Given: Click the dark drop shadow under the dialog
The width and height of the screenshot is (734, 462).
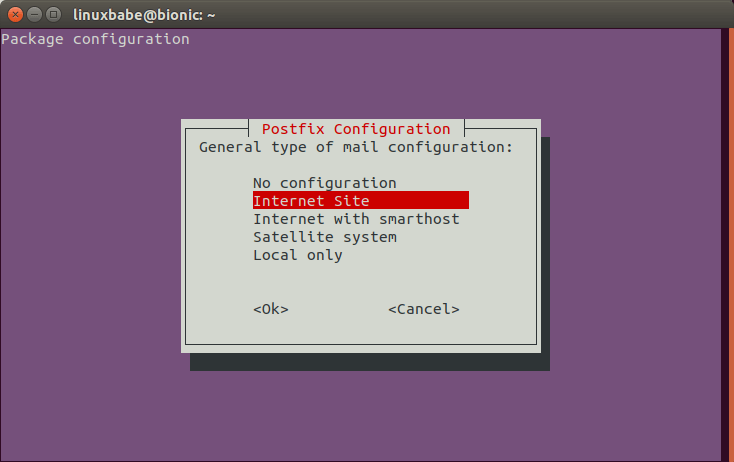Looking at the screenshot, I should pos(370,362).
